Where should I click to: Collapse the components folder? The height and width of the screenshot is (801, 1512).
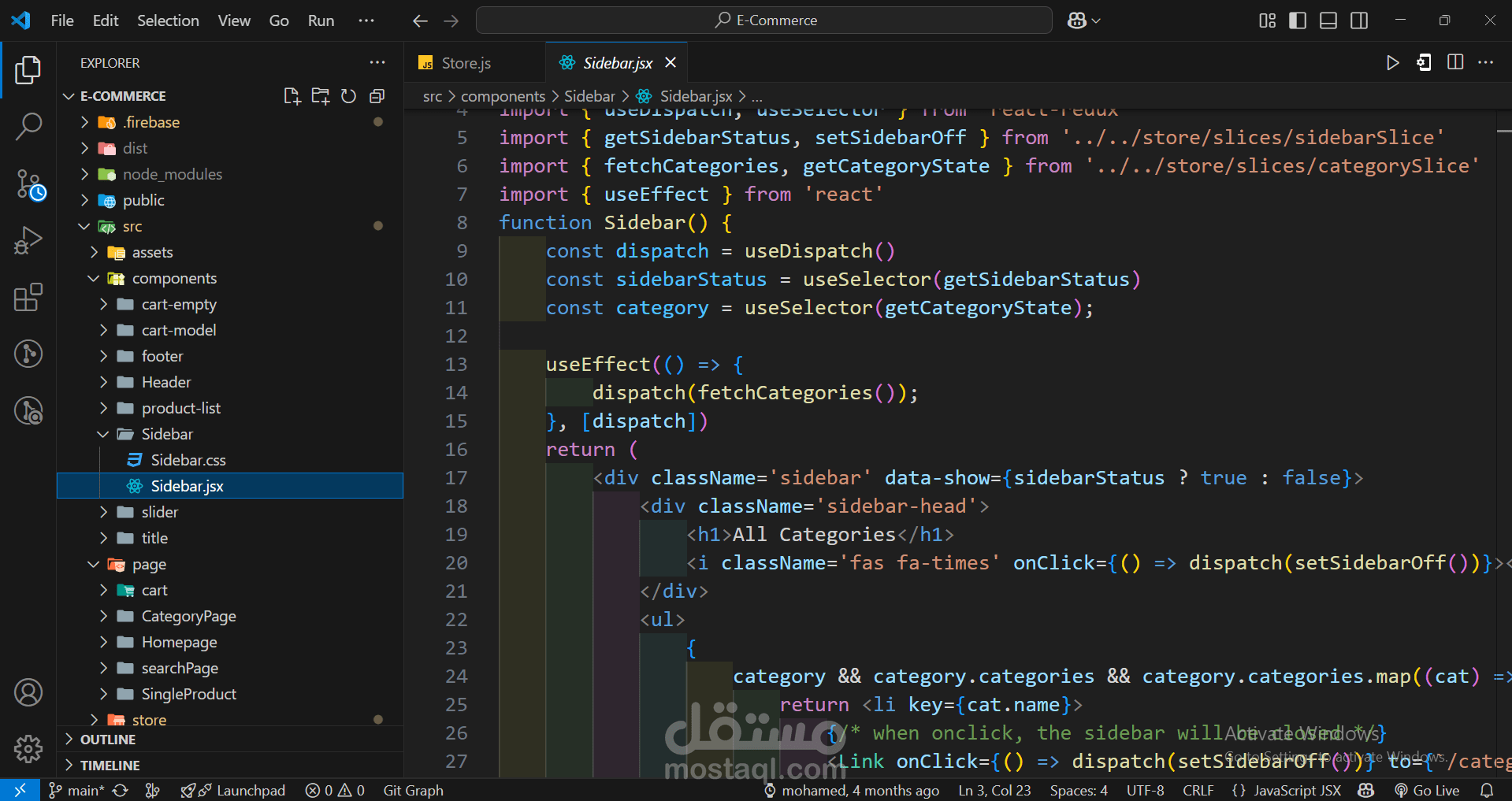[x=230, y=278]
